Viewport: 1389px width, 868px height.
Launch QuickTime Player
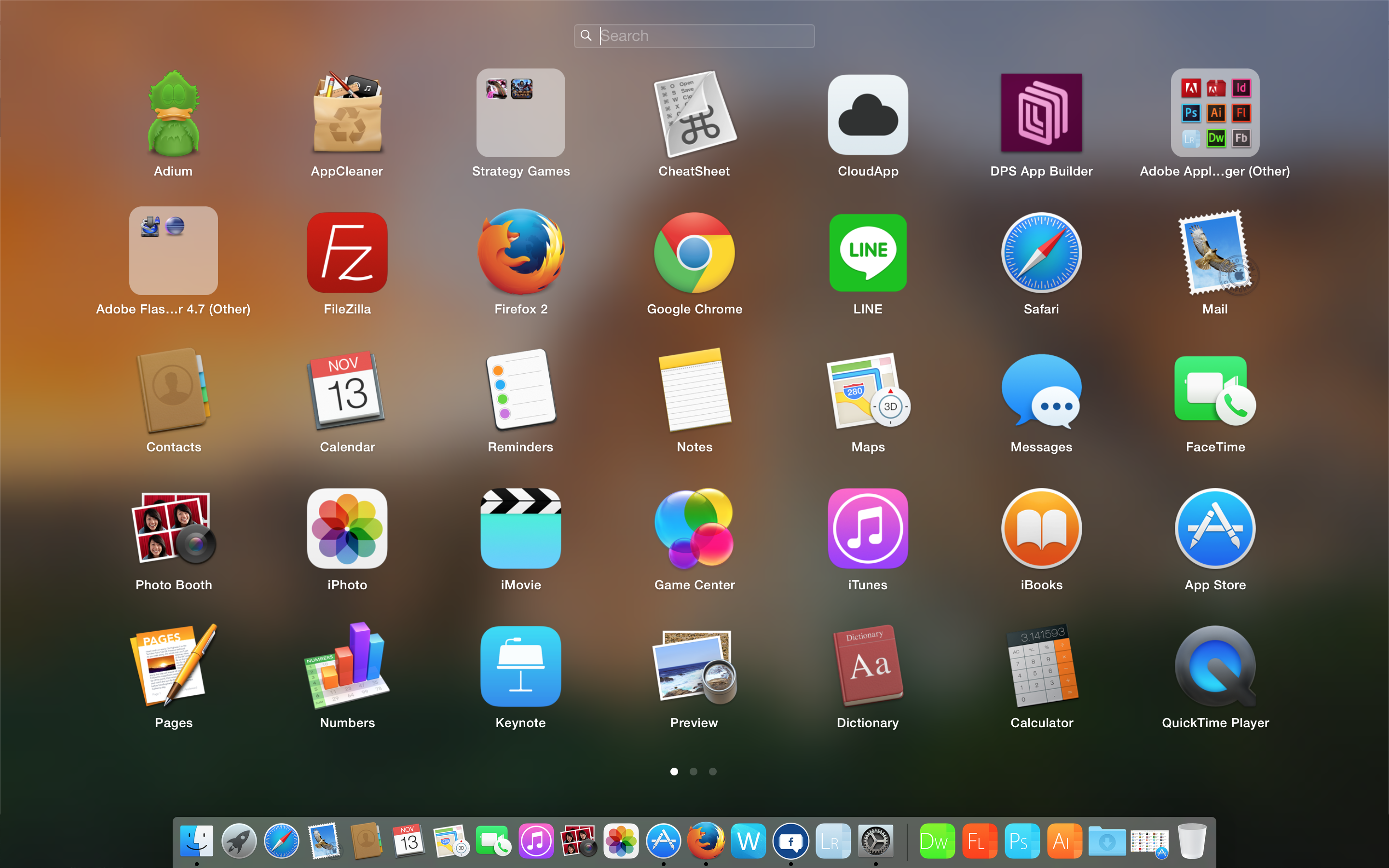click(x=1215, y=666)
